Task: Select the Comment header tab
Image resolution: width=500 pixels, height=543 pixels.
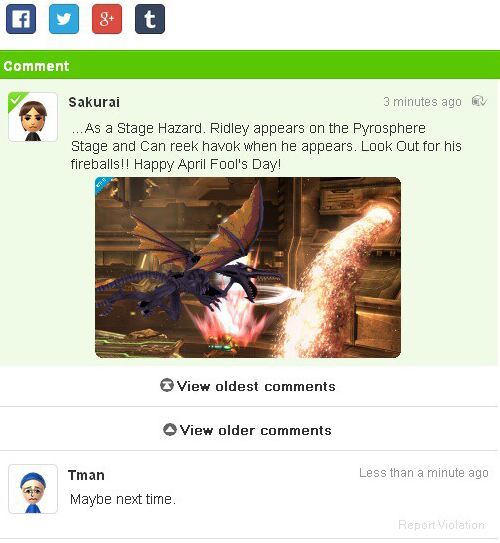Action: [36, 66]
